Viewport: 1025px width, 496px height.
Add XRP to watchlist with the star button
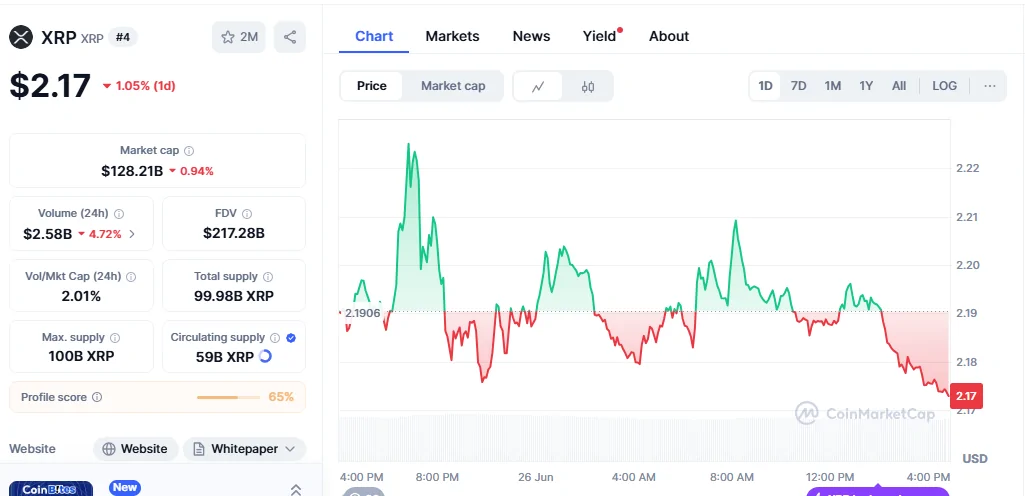[x=239, y=37]
